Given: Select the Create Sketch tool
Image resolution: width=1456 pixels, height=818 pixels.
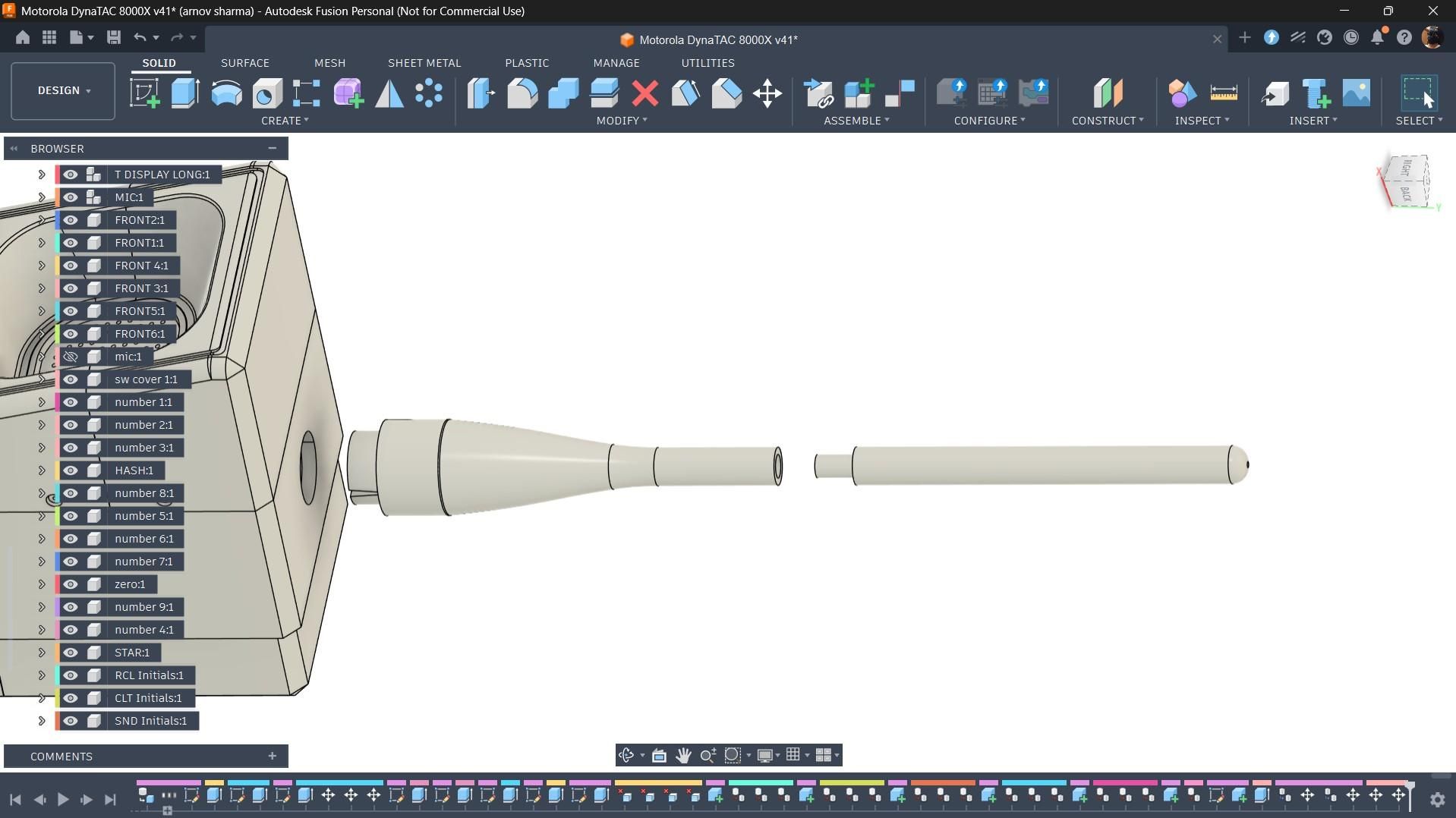Looking at the screenshot, I should click(x=144, y=93).
